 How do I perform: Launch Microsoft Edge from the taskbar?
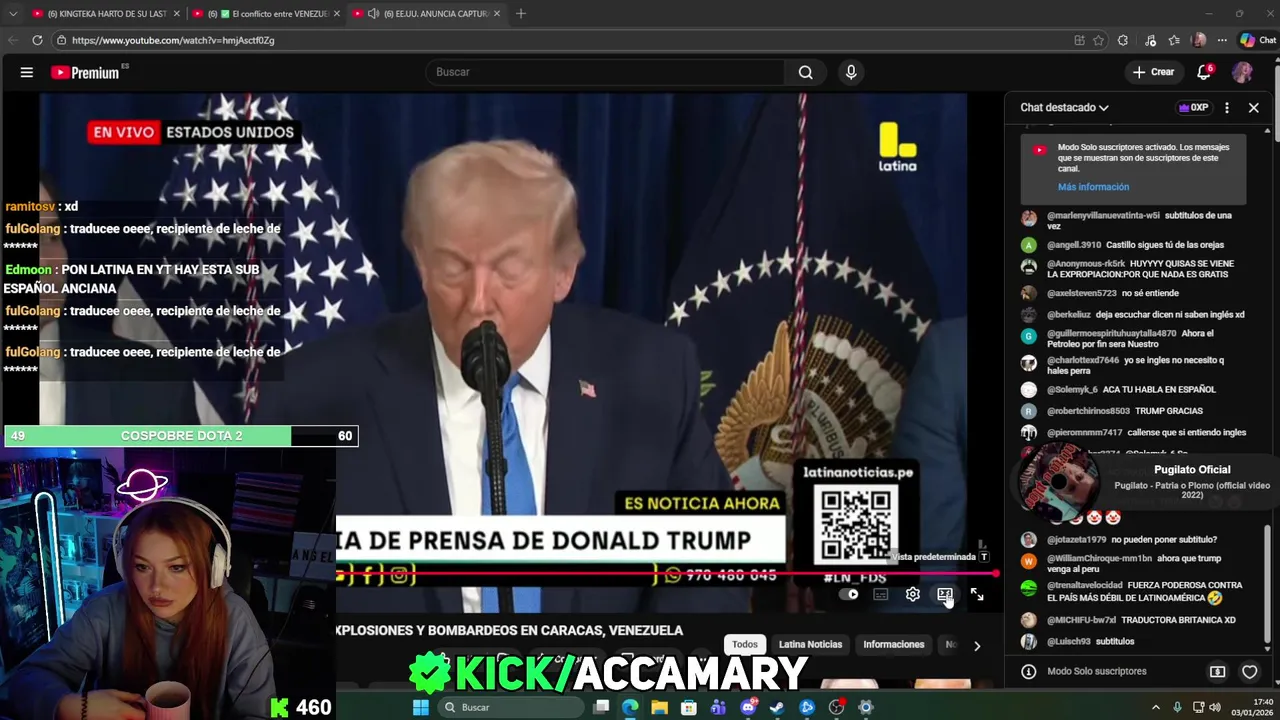coord(630,707)
